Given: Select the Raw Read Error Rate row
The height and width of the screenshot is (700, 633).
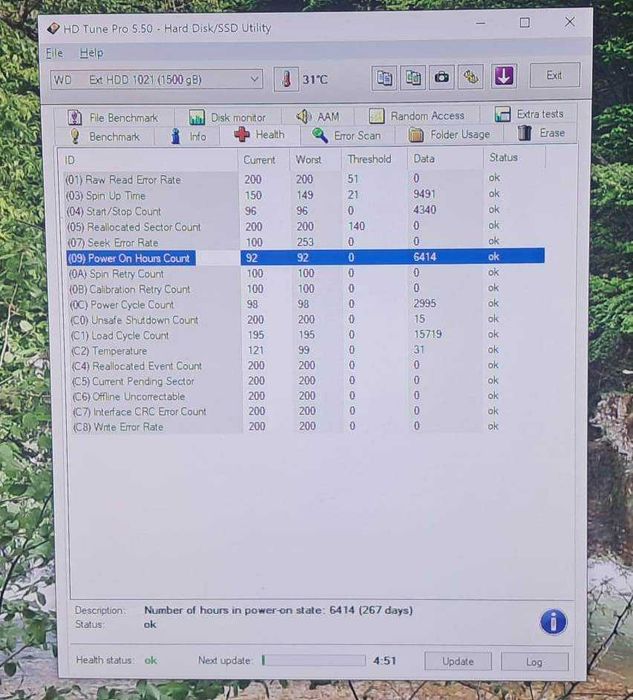Looking at the screenshot, I should (304, 179).
